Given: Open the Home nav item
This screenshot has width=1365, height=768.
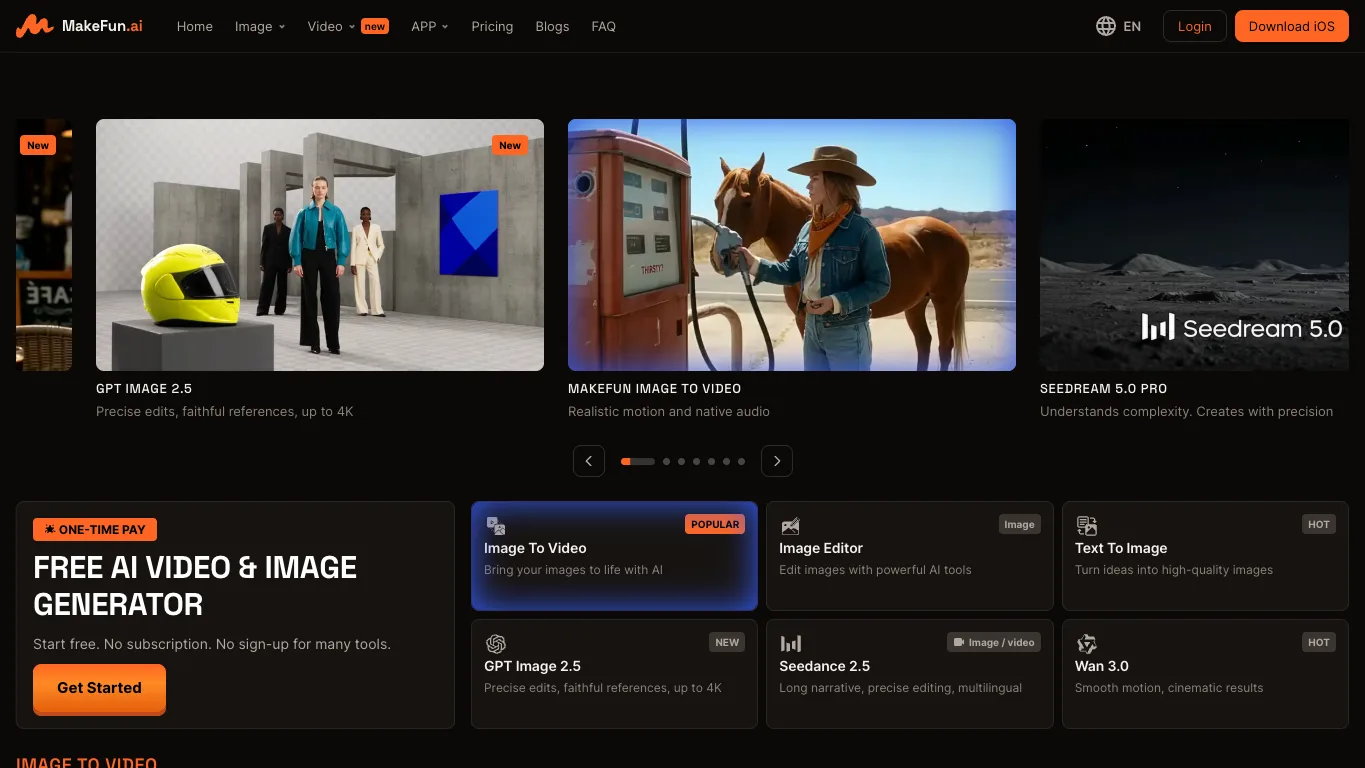Looking at the screenshot, I should pyautogui.click(x=195, y=27).
